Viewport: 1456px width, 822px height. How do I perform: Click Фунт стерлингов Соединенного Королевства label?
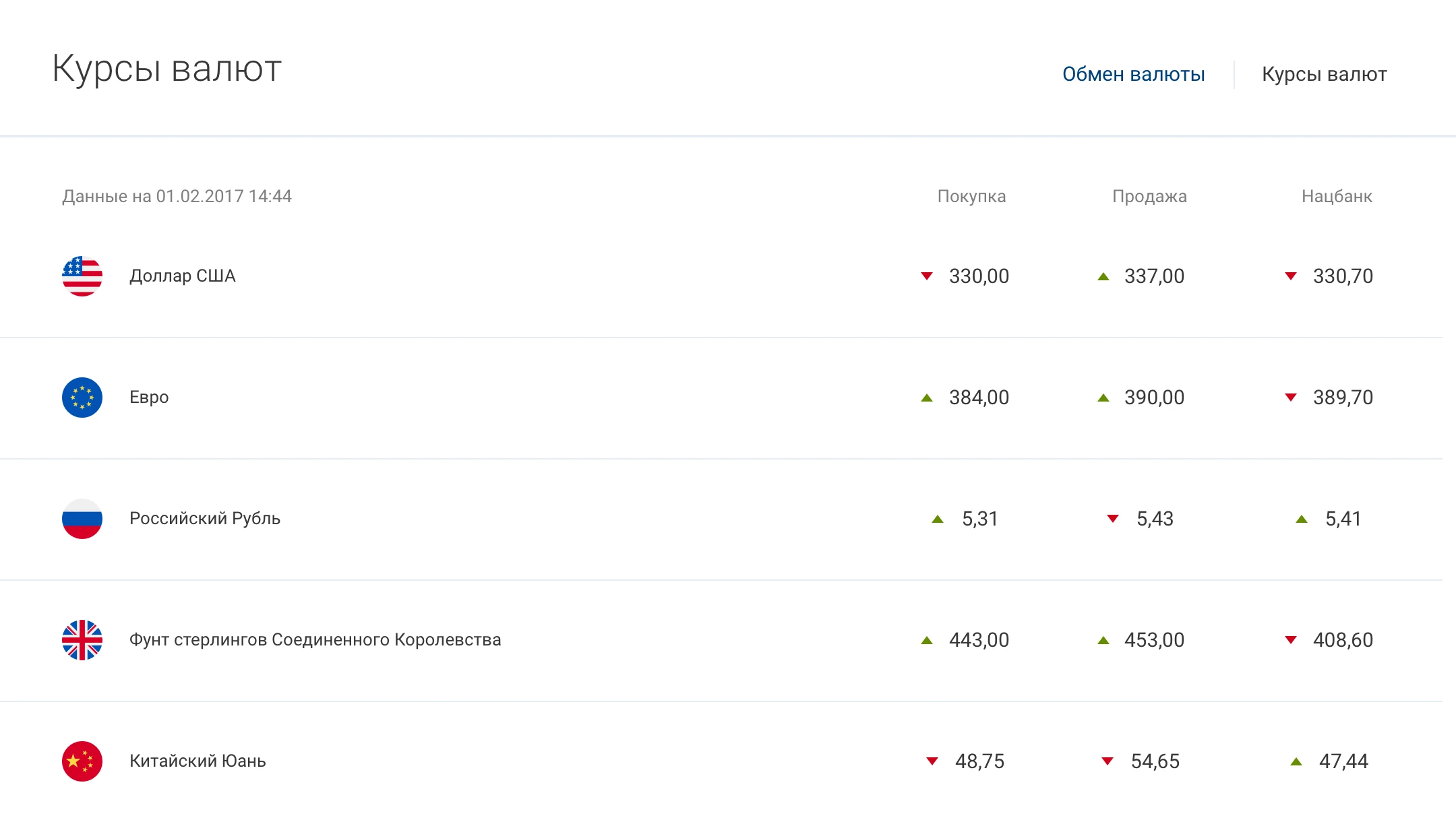[x=315, y=640]
